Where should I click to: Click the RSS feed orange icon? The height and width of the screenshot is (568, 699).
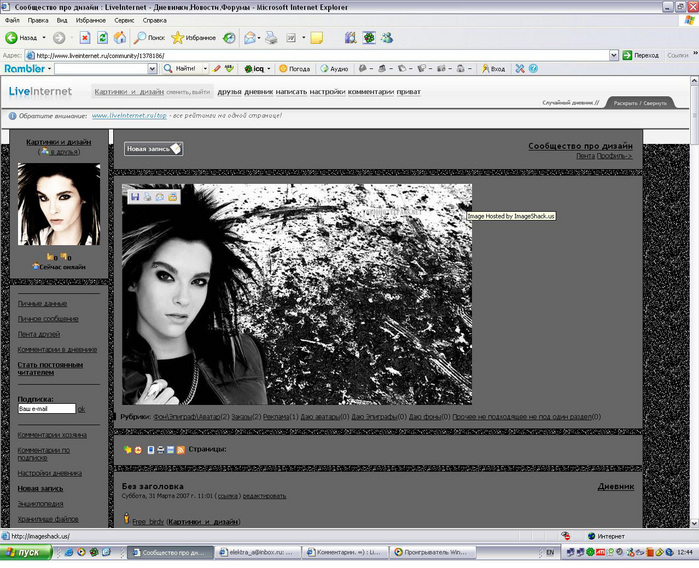point(181,450)
